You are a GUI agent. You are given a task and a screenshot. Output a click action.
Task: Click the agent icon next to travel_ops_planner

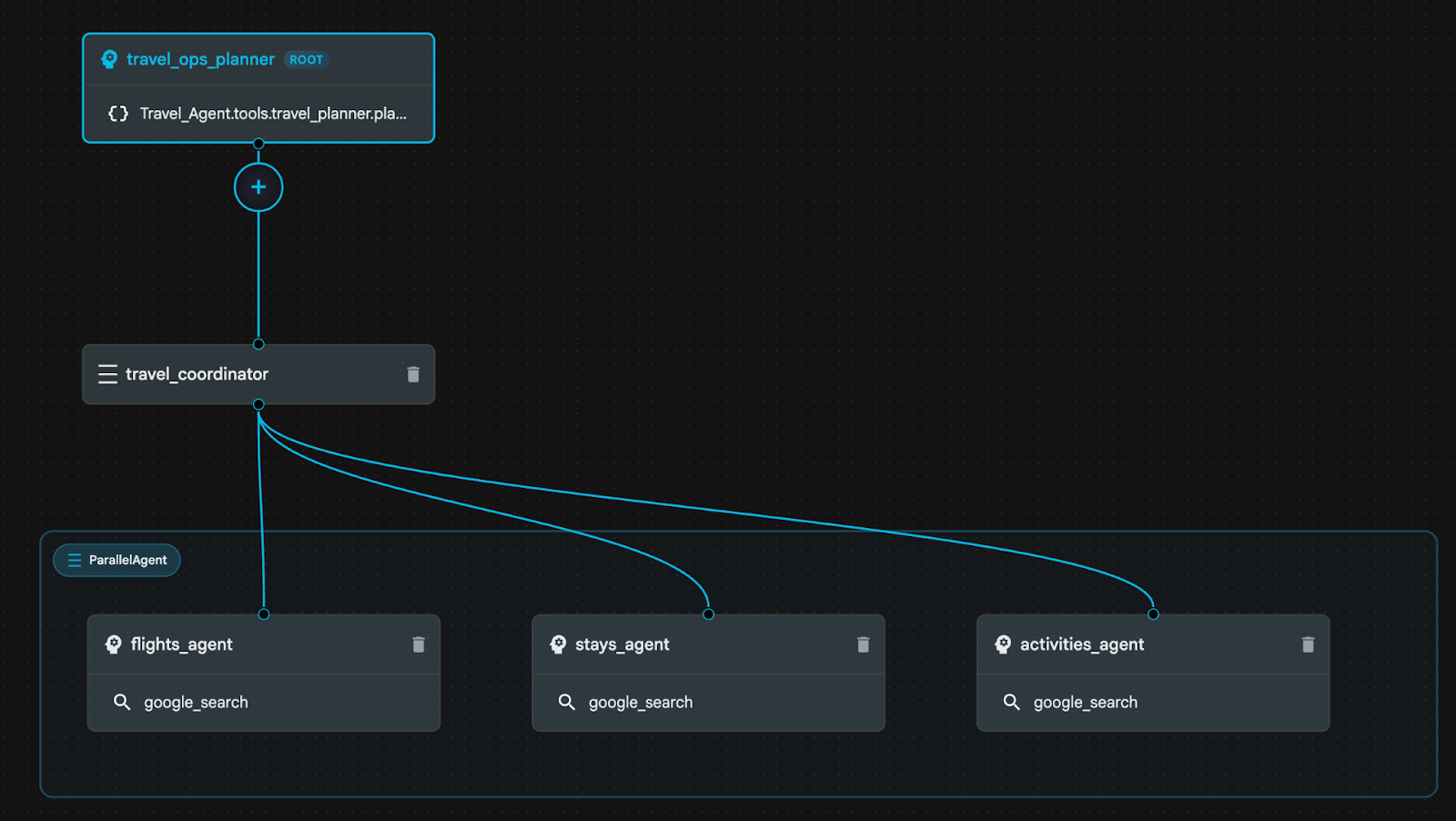pyautogui.click(x=109, y=59)
